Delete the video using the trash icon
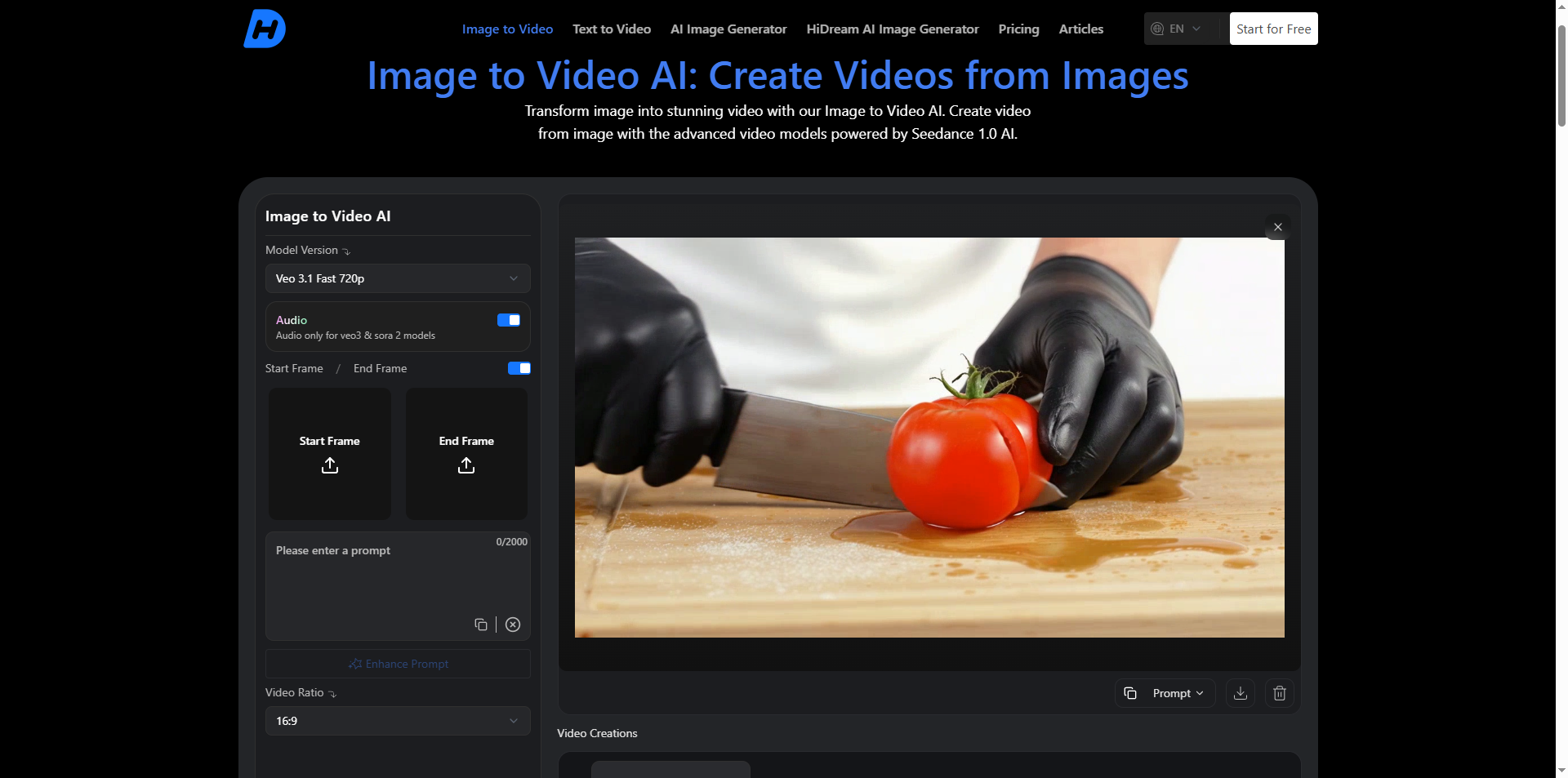1568x778 pixels. tap(1279, 693)
